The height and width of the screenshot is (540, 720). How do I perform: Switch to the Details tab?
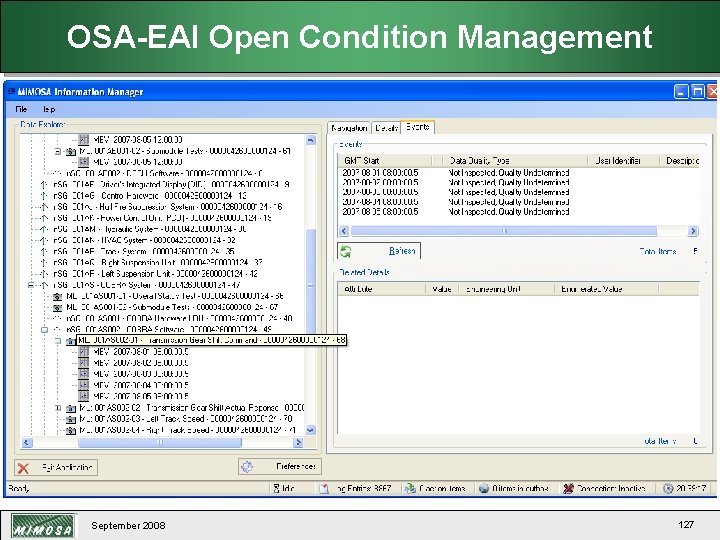(x=386, y=128)
